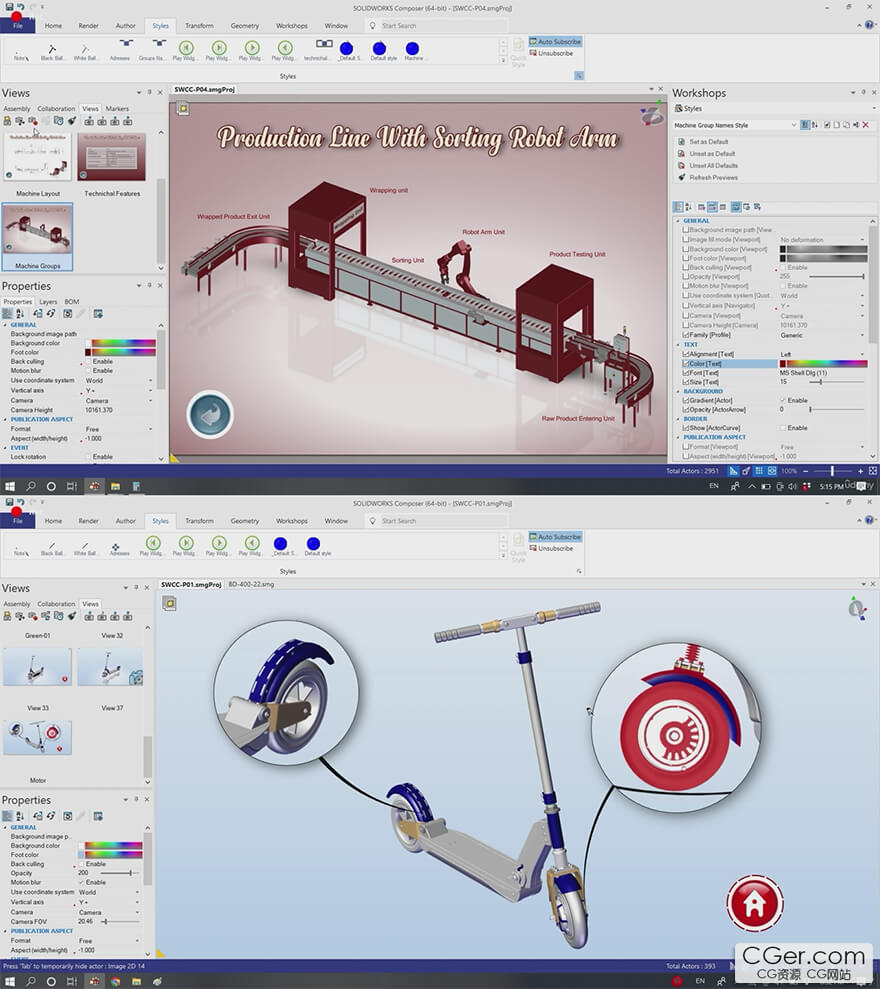The width and height of the screenshot is (880, 989).
Task: Click the Color [Text] rainbow color swatch
Action: pyautogui.click(x=826, y=363)
